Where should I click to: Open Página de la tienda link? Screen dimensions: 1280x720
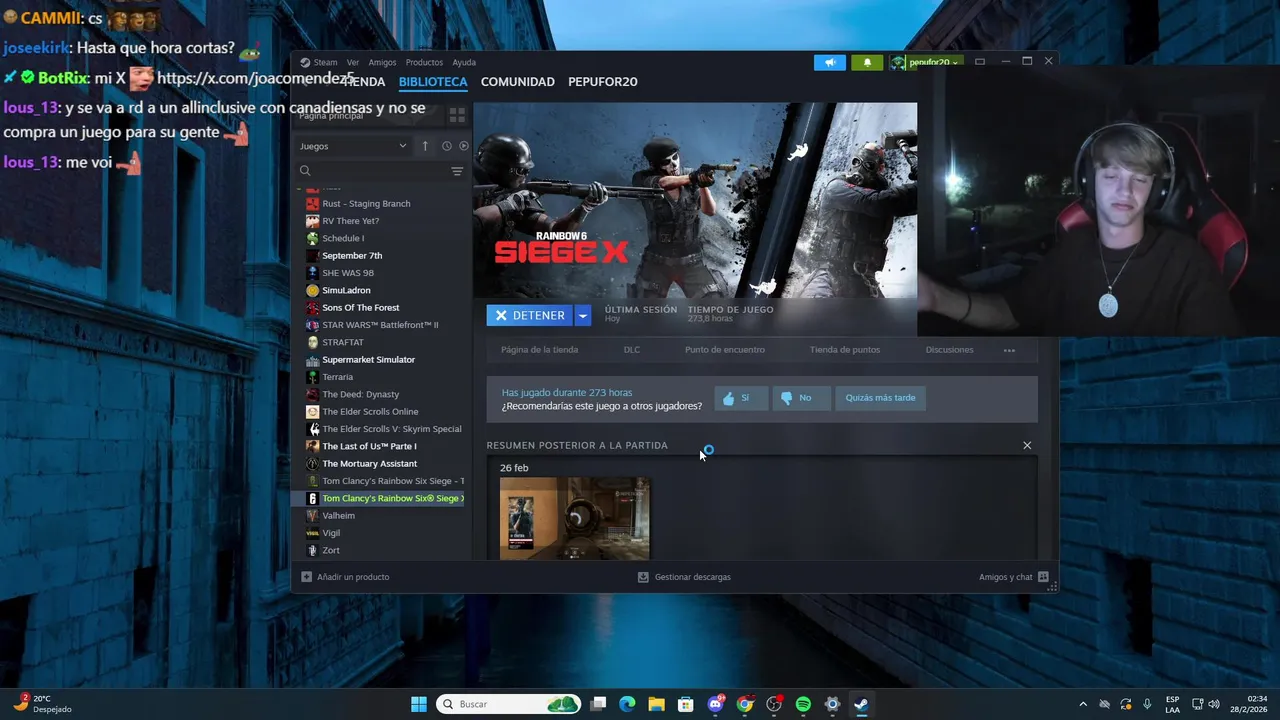[x=540, y=350]
